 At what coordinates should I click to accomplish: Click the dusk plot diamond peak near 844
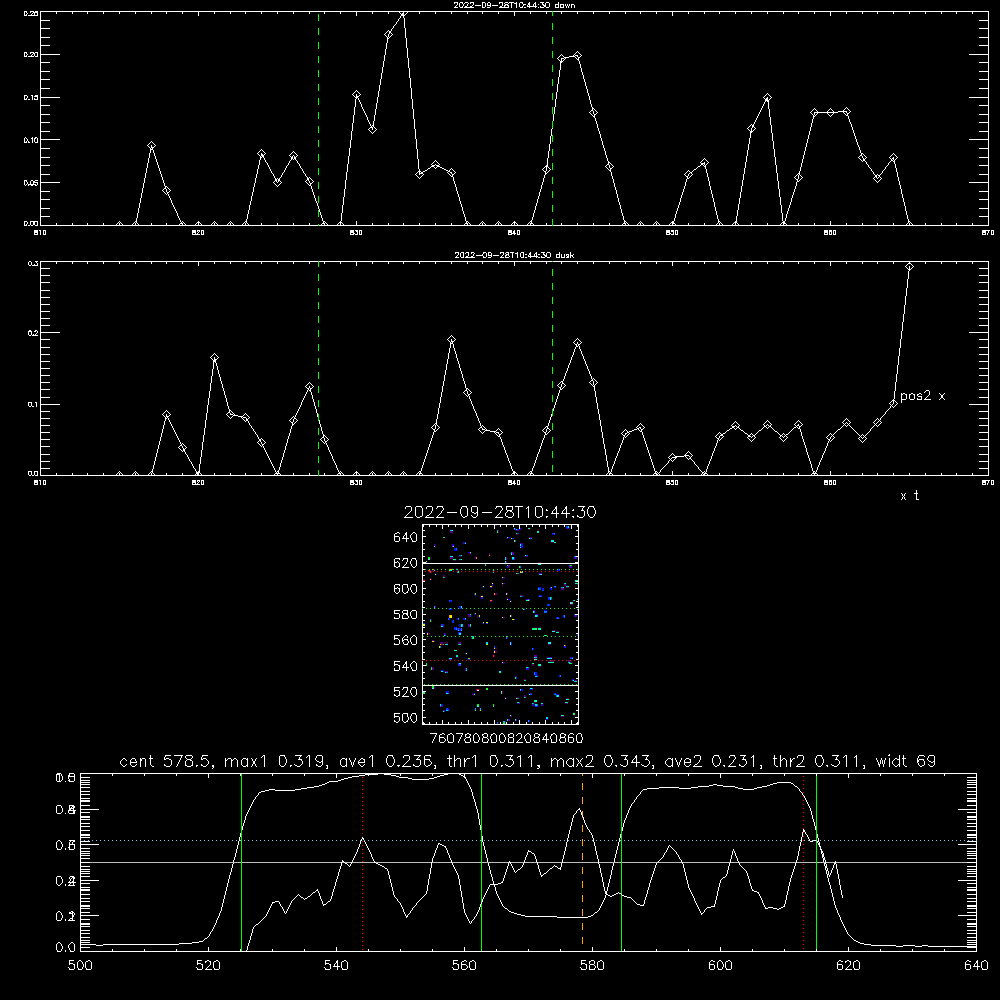coord(577,343)
